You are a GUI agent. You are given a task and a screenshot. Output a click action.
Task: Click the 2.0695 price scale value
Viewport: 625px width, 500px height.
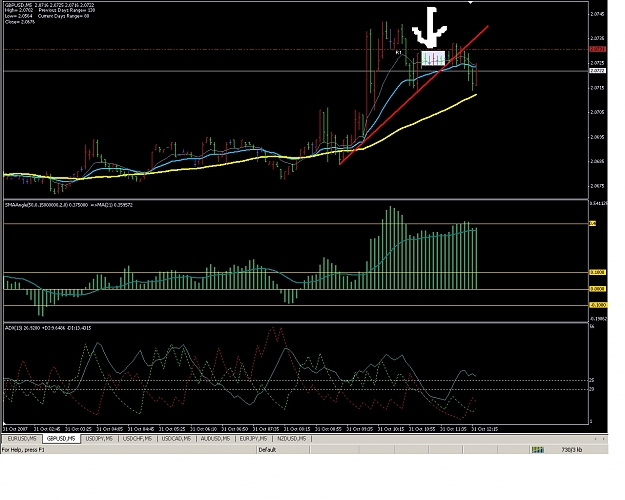[597, 137]
